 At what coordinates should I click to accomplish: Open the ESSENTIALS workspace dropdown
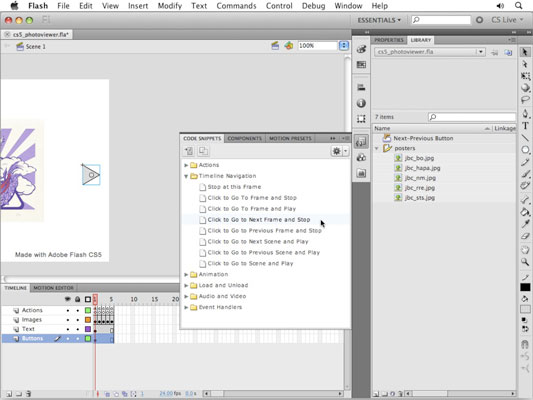click(x=379, y=20)
